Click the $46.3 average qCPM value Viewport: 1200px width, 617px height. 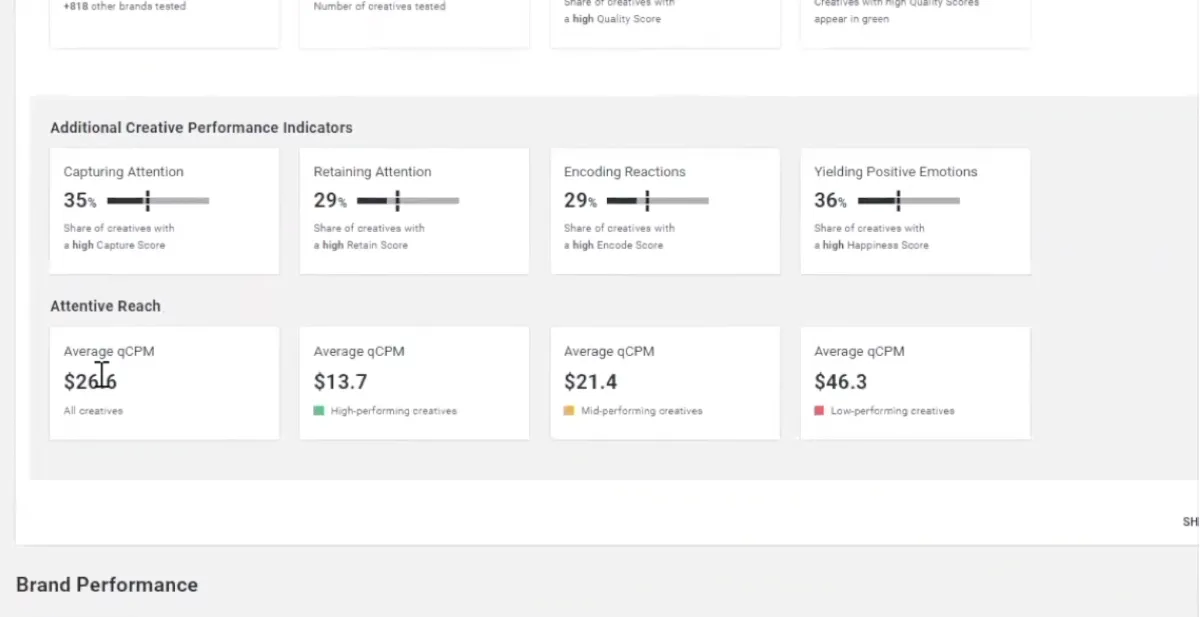coord(841,381)
